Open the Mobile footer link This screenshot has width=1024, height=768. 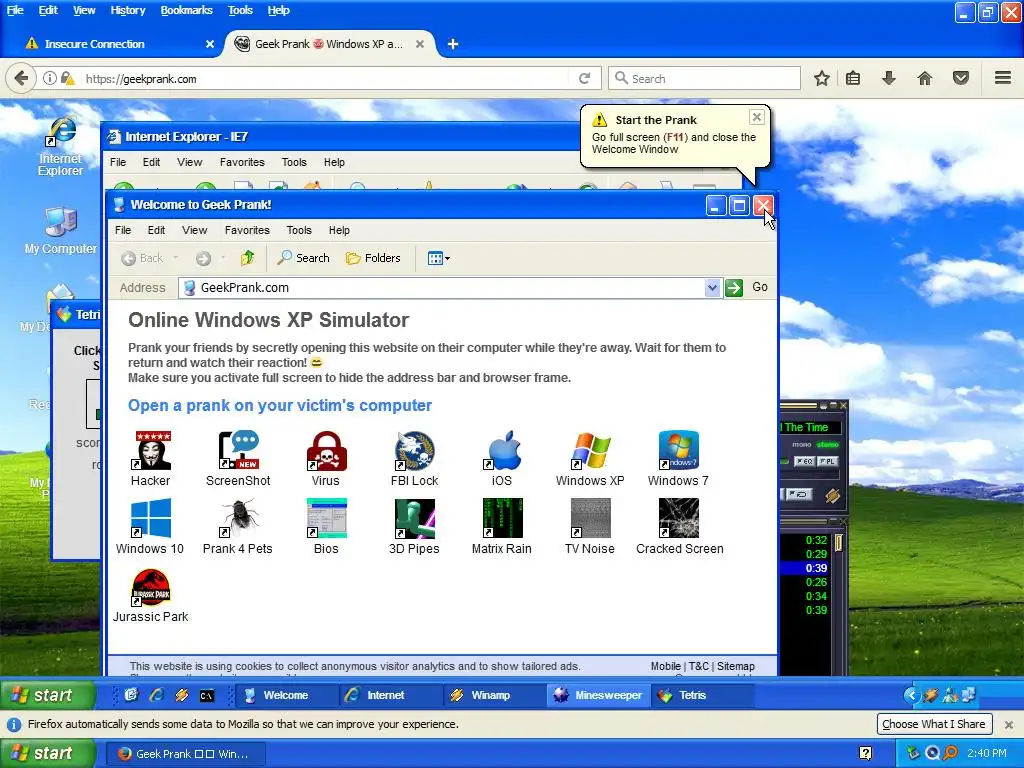point(665,666)
